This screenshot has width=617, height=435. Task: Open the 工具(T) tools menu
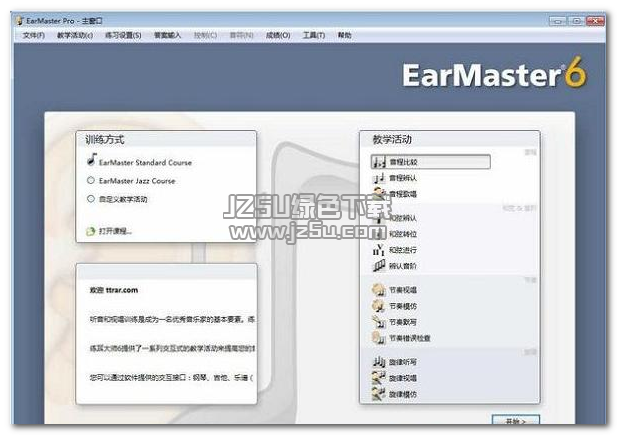[314, 35]
